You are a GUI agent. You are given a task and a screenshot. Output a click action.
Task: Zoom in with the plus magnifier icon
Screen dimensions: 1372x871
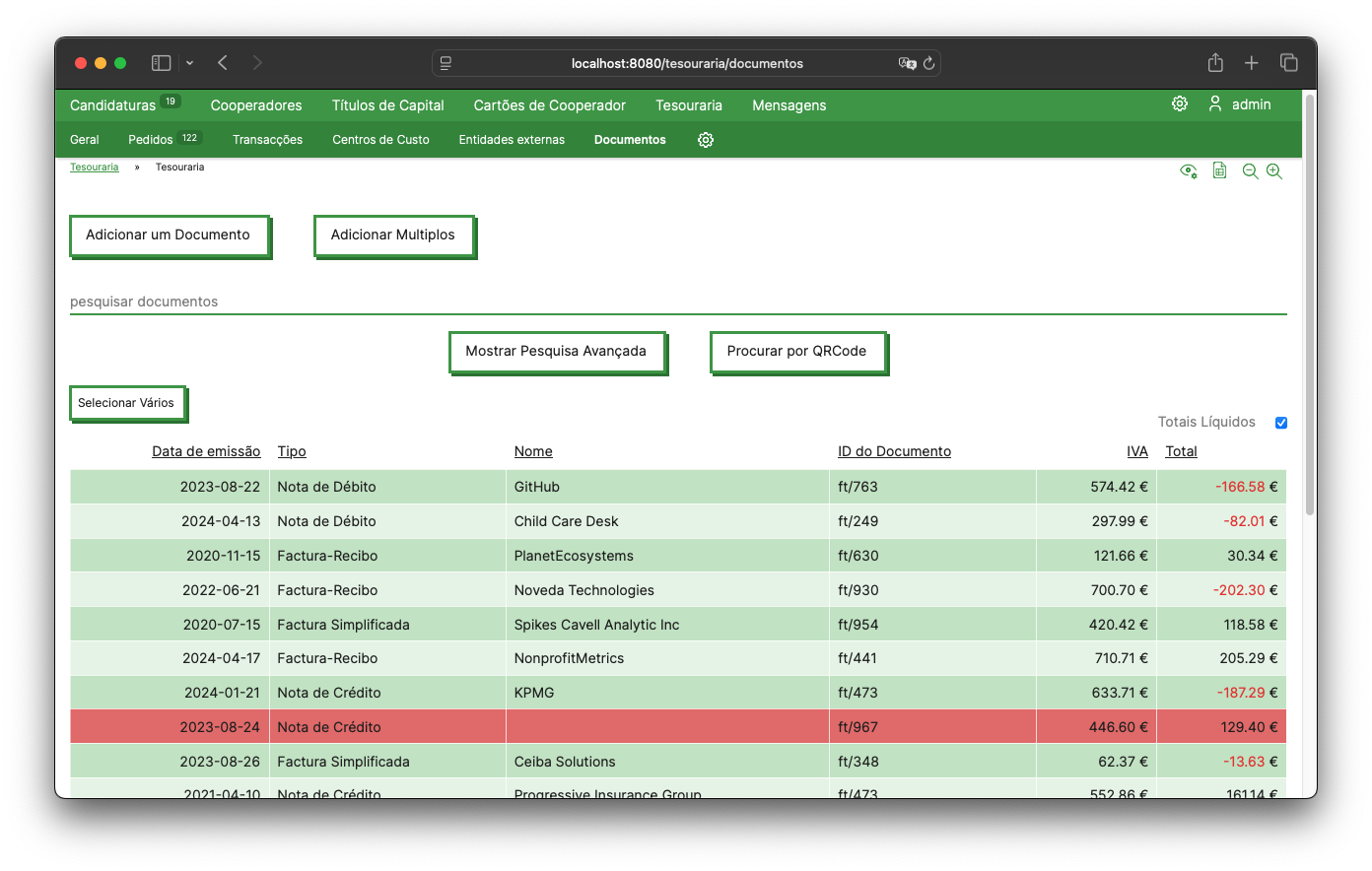(1274, 171)
